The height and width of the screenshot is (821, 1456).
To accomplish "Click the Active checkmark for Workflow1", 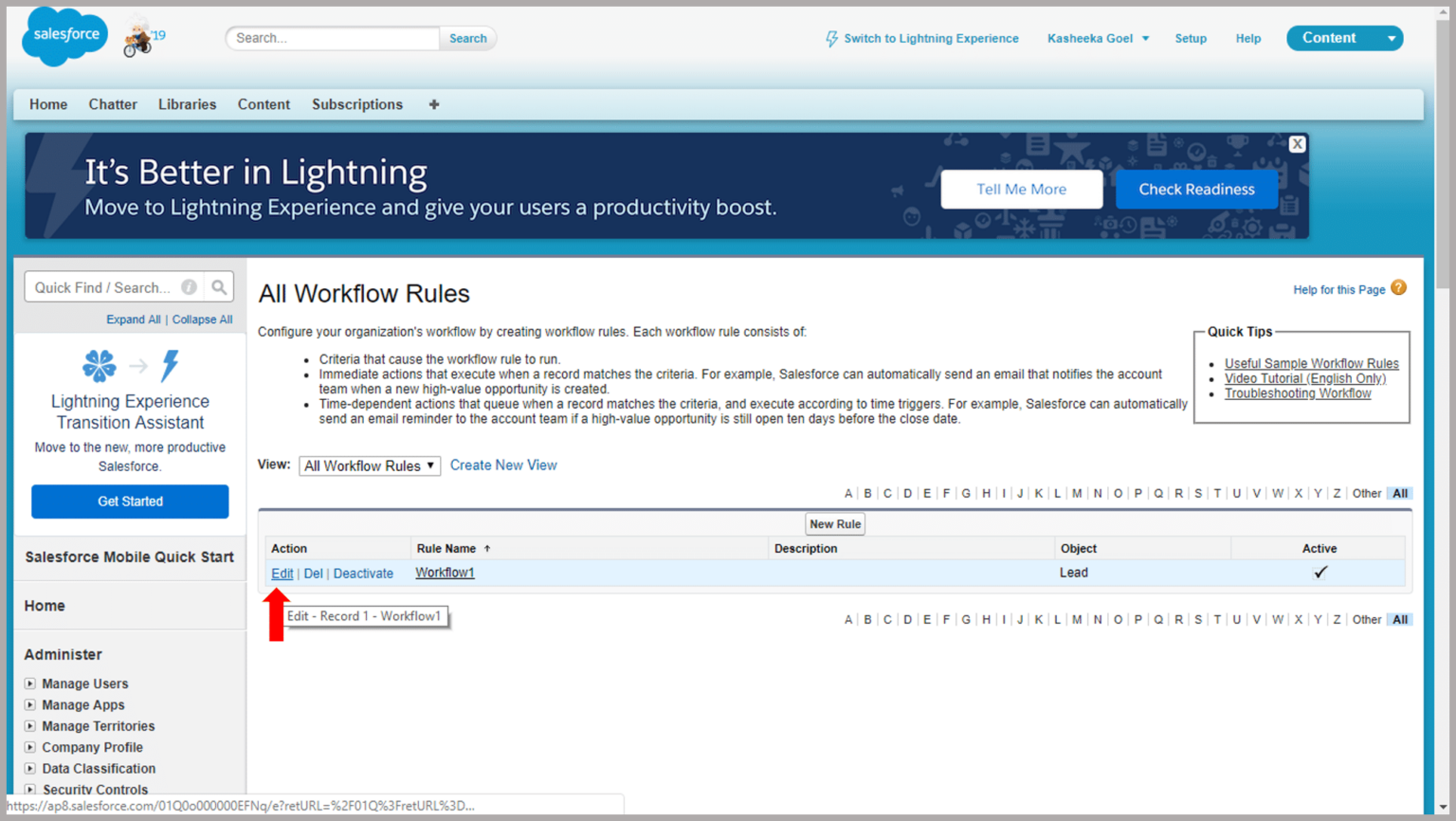I will point(1319,573).
